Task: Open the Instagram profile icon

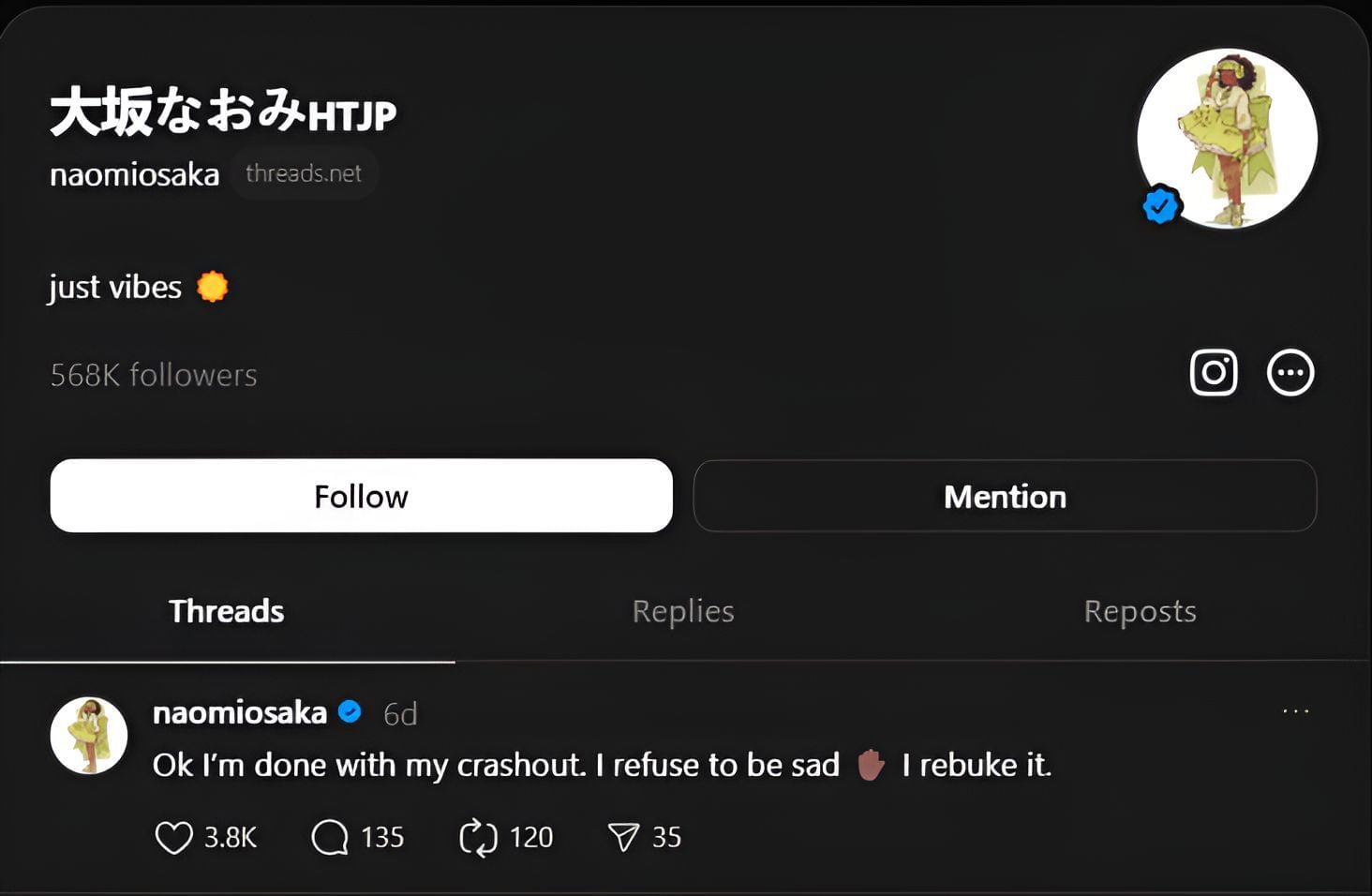Action: click(1214, 373)
